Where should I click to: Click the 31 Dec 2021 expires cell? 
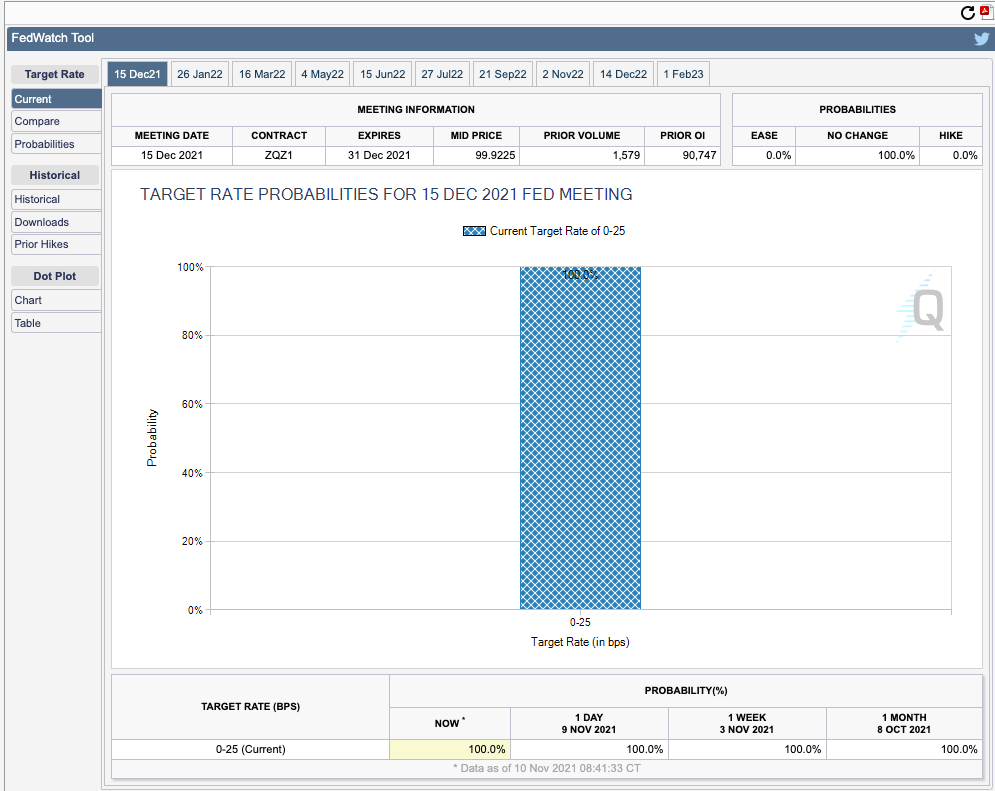[379, 155]
